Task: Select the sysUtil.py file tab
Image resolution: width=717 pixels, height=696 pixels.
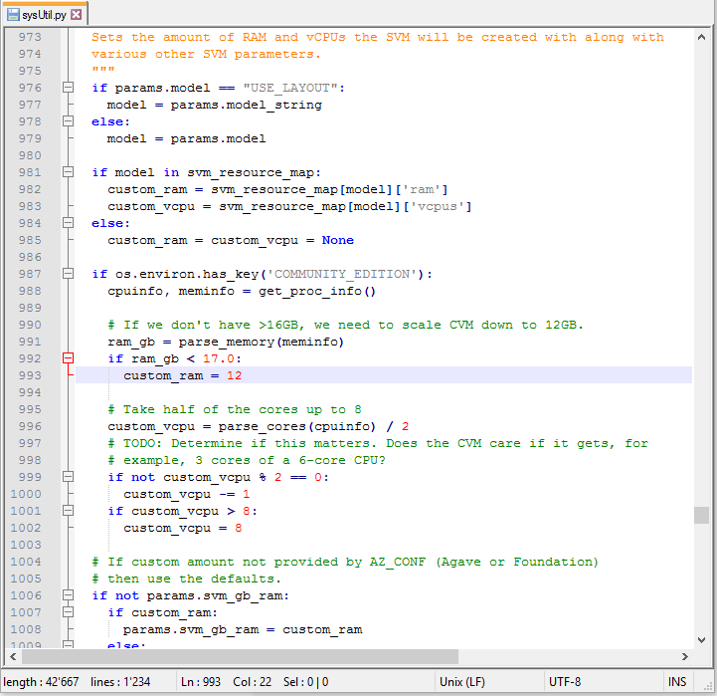Action: pyautogui.click(x=44, y=15)
